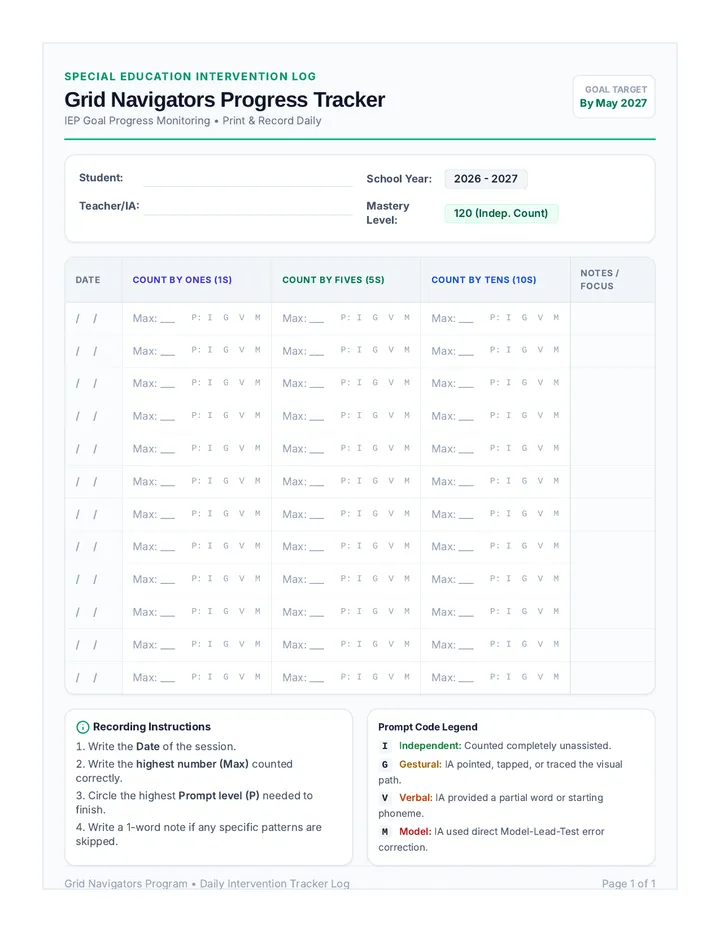Click the blank Student name line

coord(248,178)
